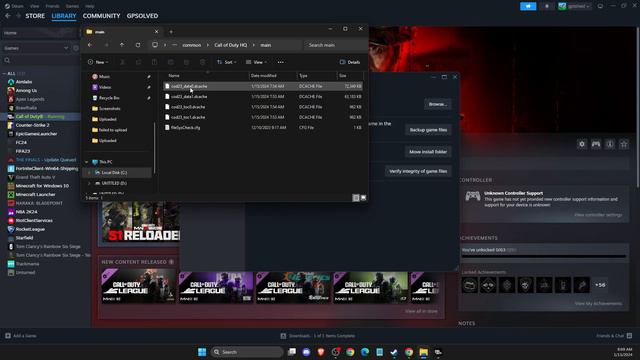Open the GPSOLVED profile tab
This screenshot has height=360, width=640.
(142, 16)
